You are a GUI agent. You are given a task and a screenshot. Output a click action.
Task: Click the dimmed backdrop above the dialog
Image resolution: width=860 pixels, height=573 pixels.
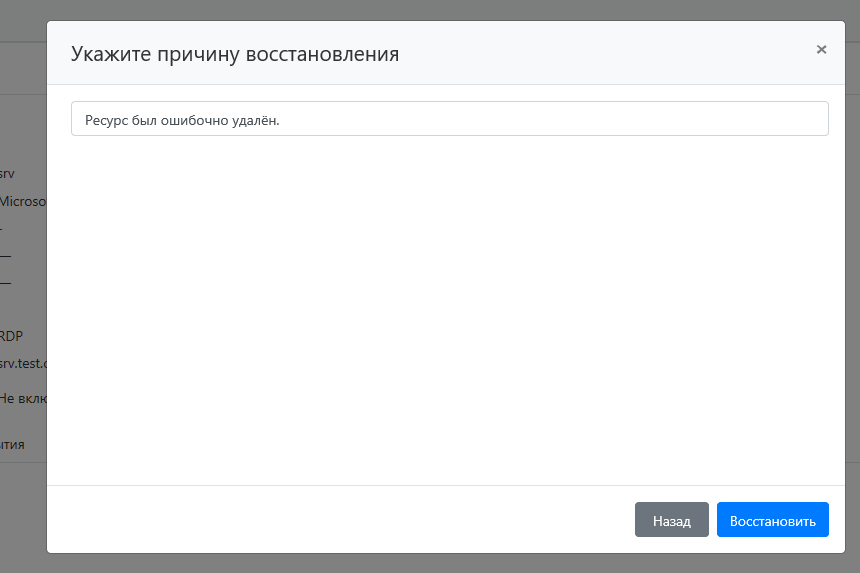click(449, 9)
